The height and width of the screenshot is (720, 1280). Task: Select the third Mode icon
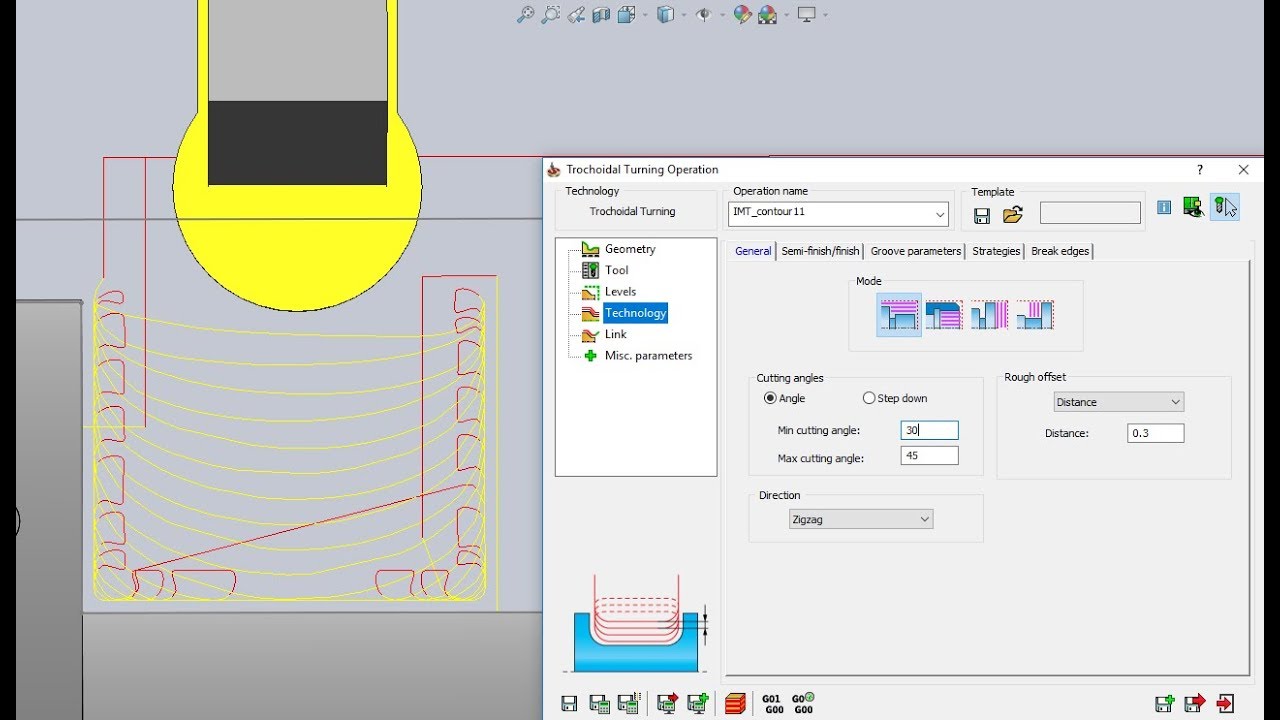tap(989, 315)
